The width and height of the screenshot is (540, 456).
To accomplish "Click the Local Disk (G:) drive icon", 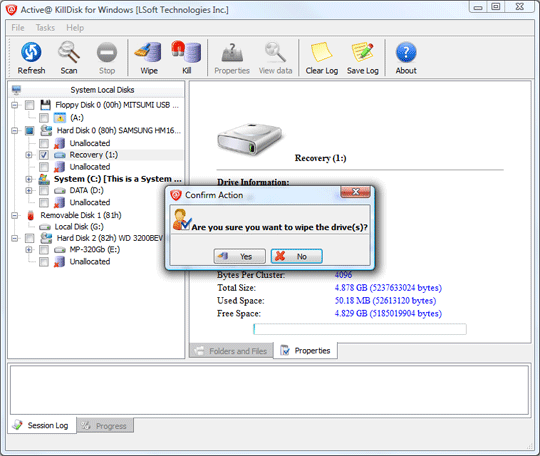I will click(45, 227).
